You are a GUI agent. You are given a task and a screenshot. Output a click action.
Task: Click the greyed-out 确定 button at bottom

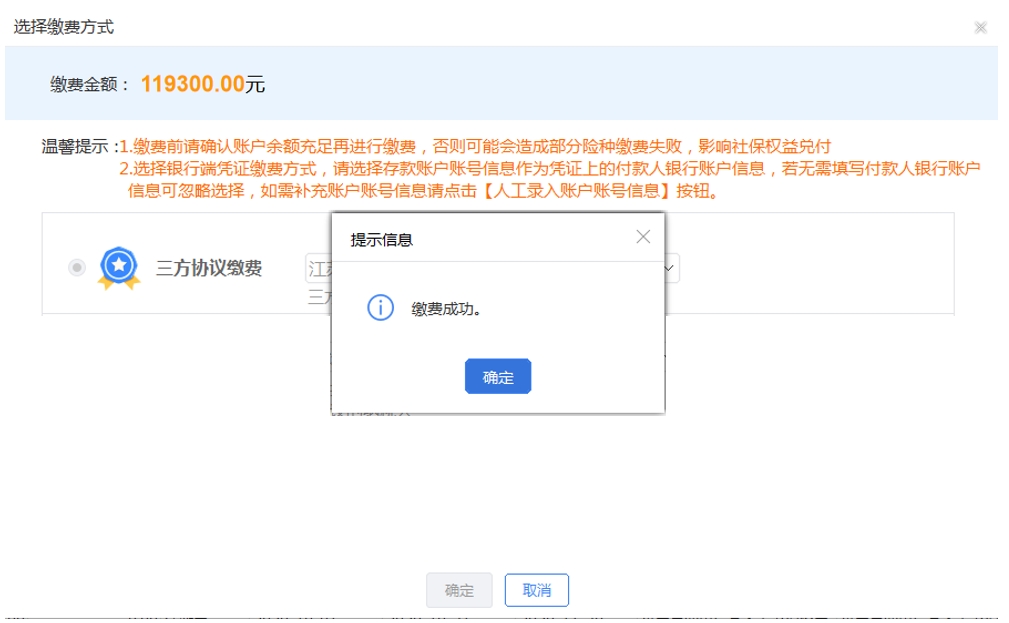pos(459,590)
